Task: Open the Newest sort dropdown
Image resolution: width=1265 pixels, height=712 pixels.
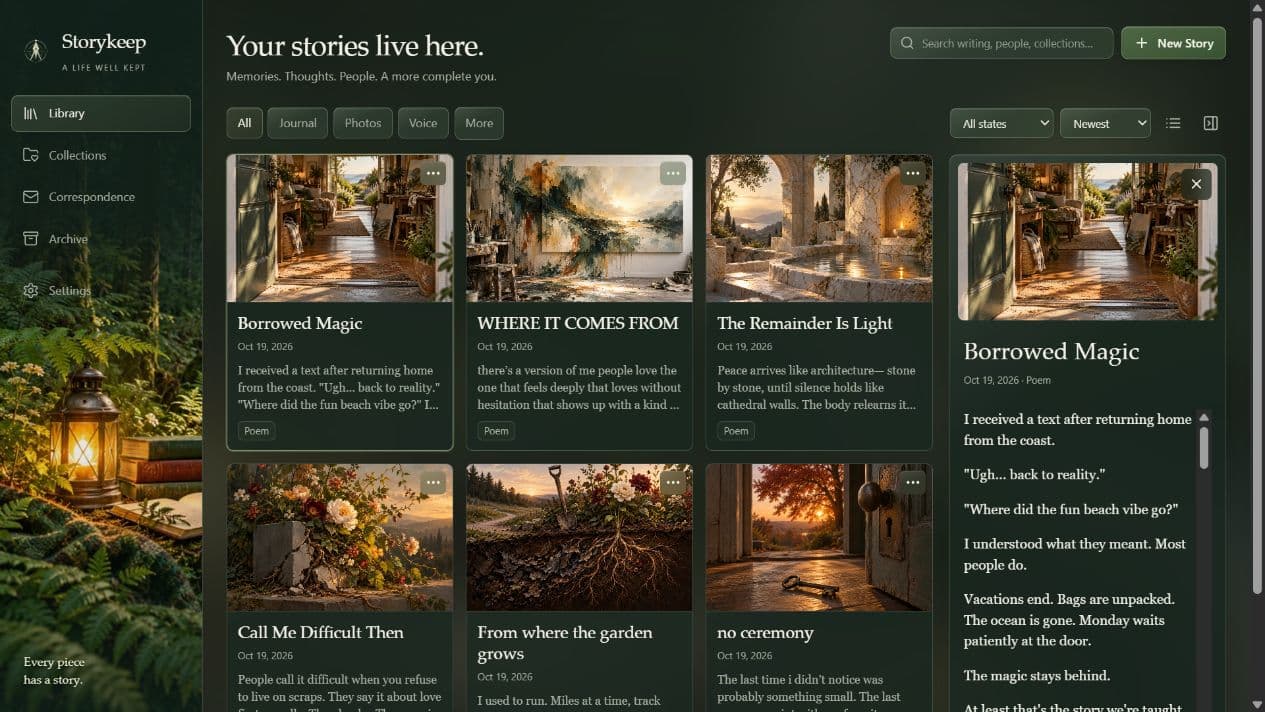Action: 1105,123
